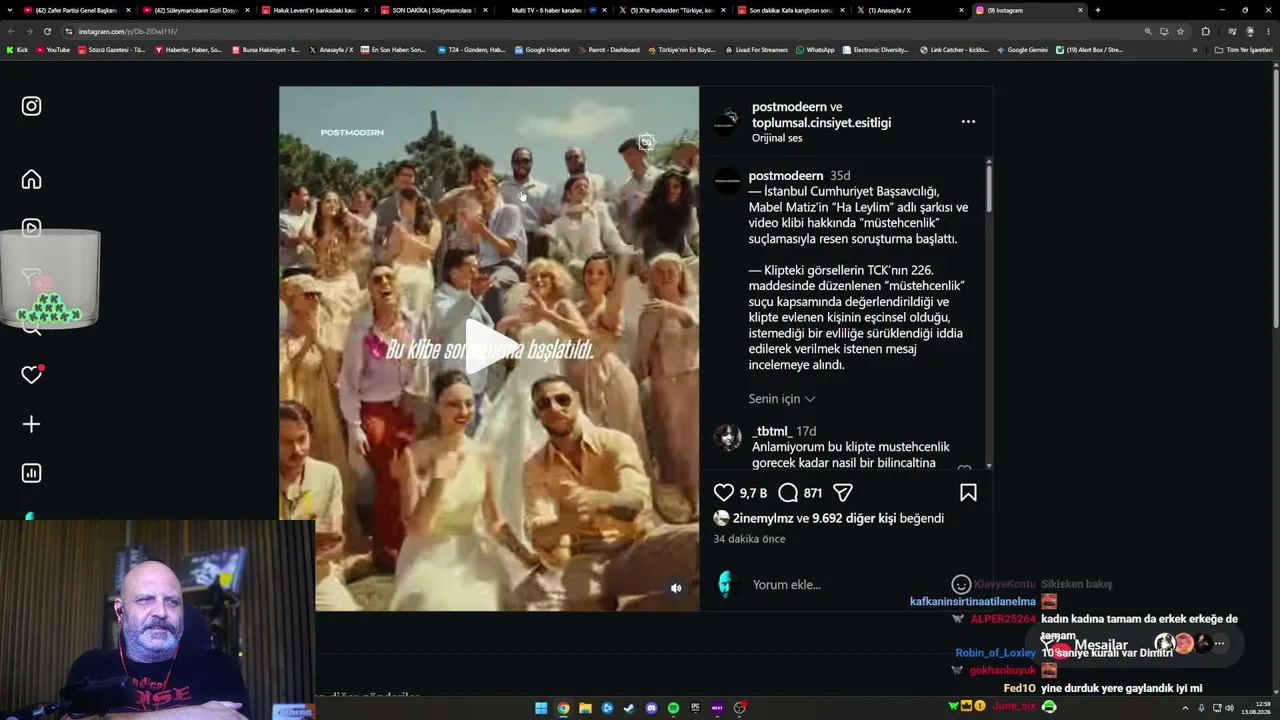Click the comments panel scrollbar
1280x720 pixels.
(x=989, y=190)
